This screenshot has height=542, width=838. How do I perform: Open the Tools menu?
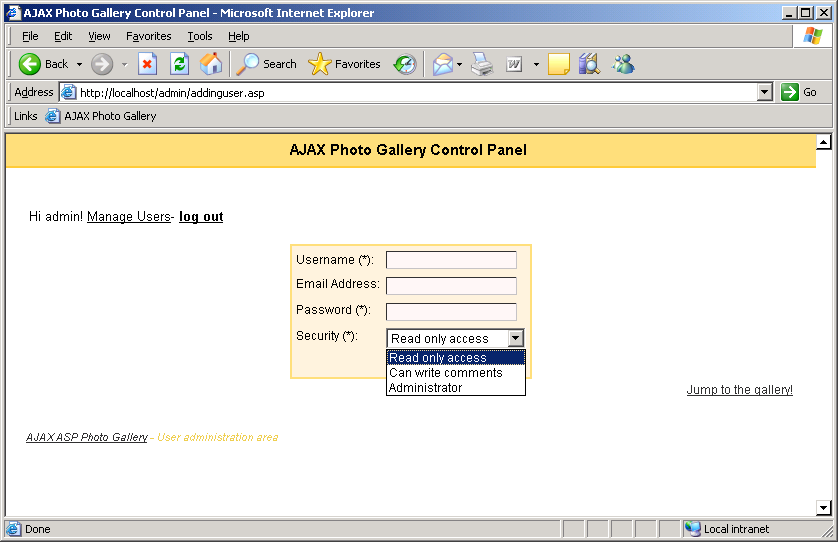[x=200, y=36]
